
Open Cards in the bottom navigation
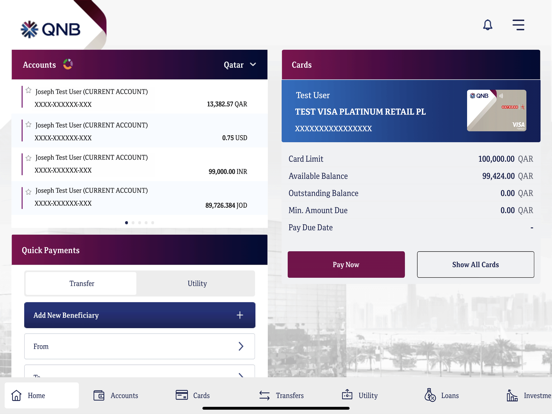coord(192,395)
